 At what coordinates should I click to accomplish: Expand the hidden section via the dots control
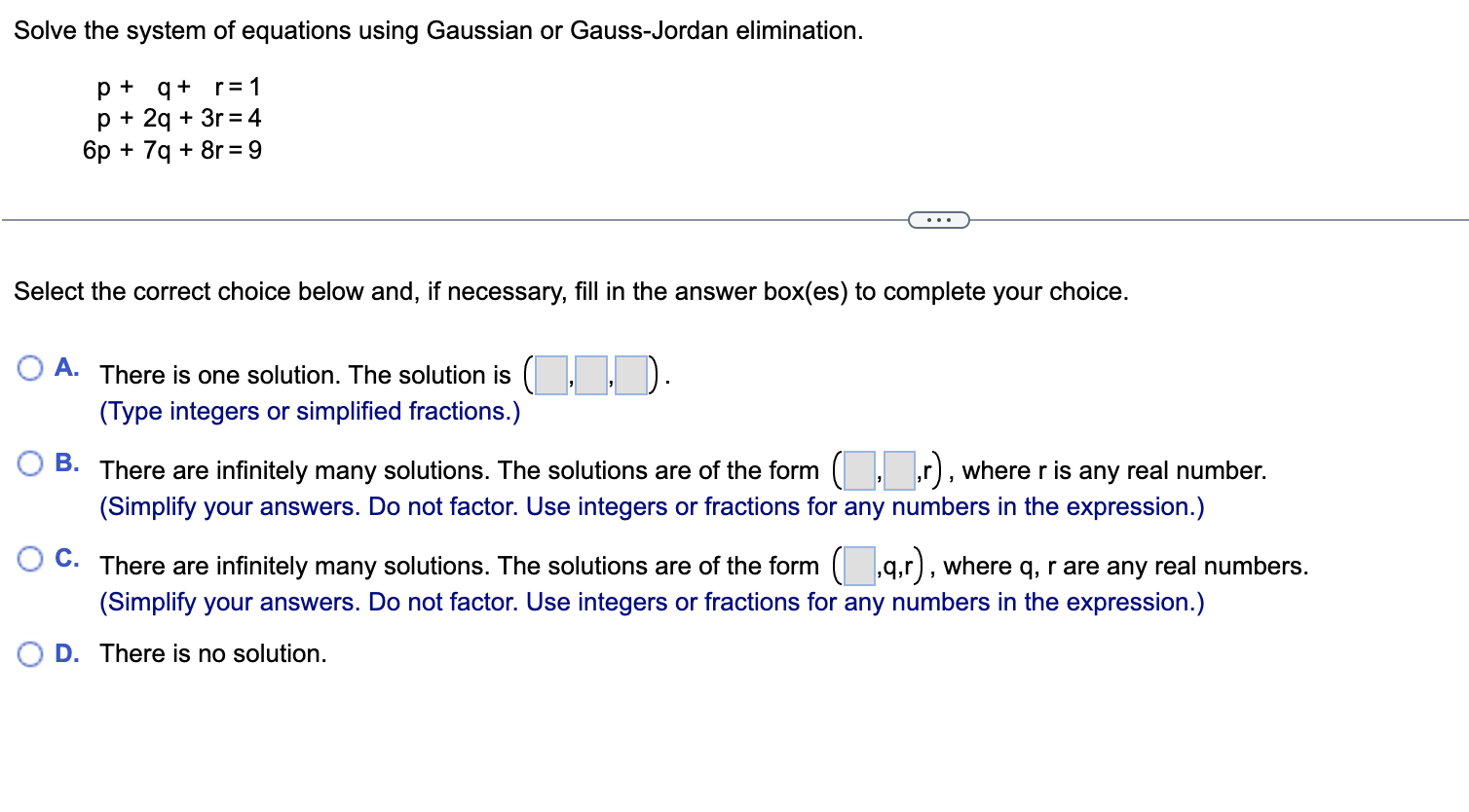[939, 219]
